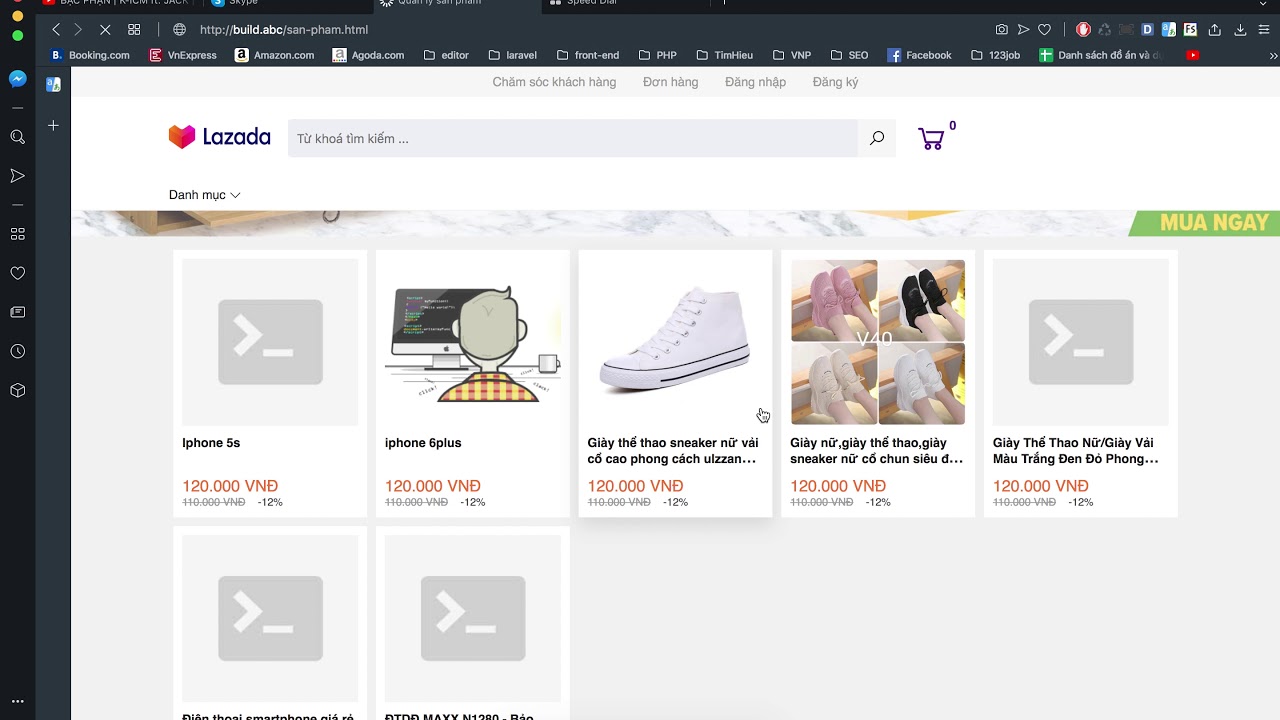The height and width of the screenshot is (720, 1280).
Task: Open the TimHieu bookmarks folder
Action: coord(724,55)
